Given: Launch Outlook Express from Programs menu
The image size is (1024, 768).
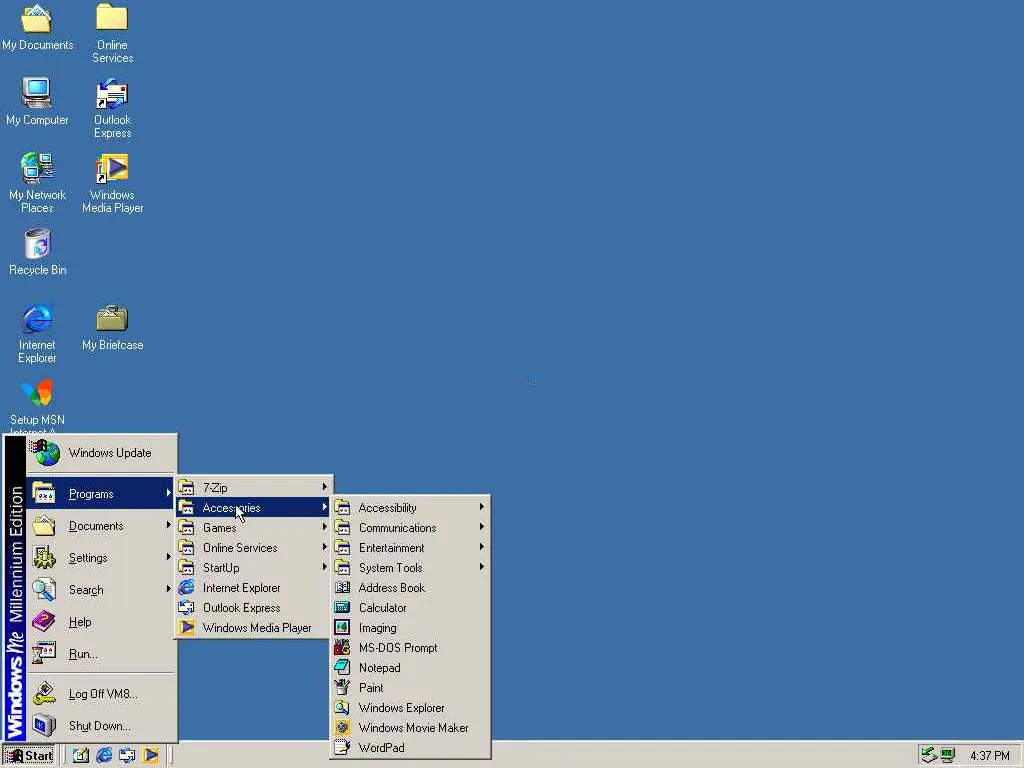Looking at the screenshot, I should 253,607.
